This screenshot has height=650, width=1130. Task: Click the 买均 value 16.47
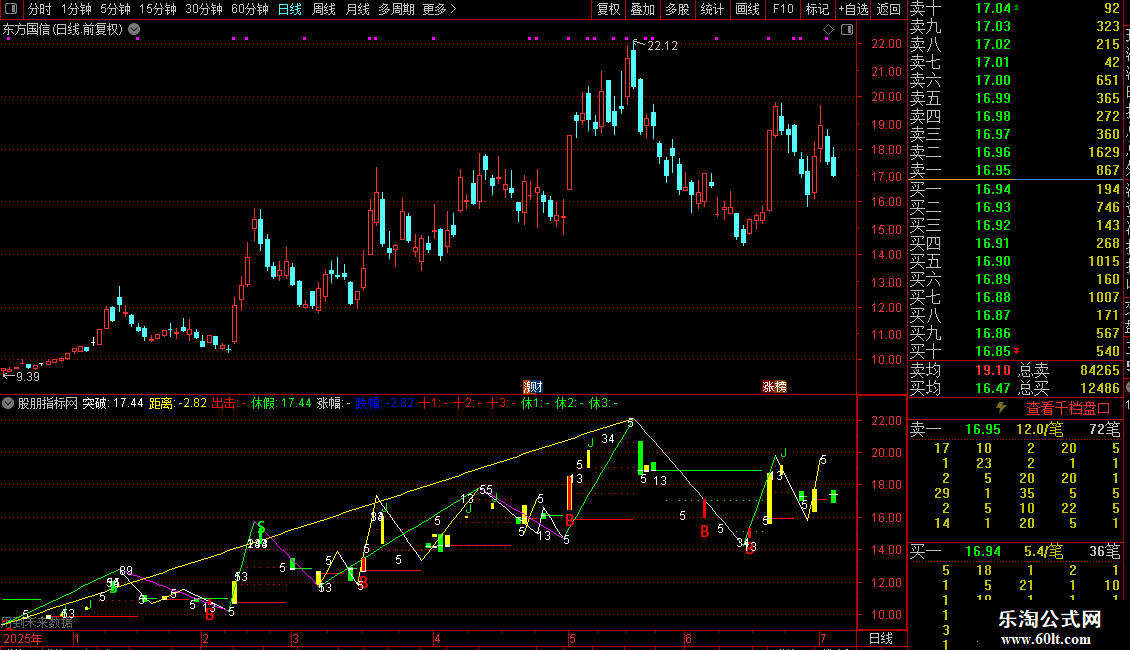click(992, 388)
